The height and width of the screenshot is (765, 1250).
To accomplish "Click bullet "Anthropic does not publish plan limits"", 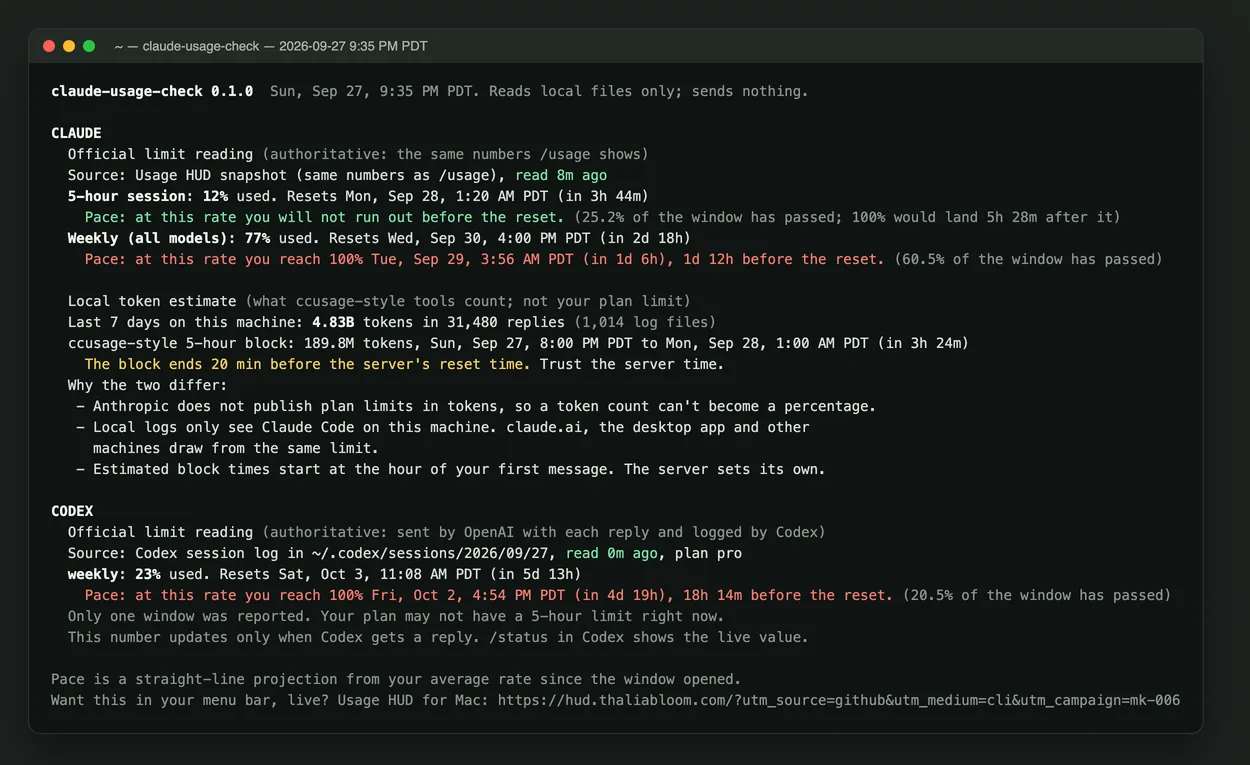I will click(476, 406).
